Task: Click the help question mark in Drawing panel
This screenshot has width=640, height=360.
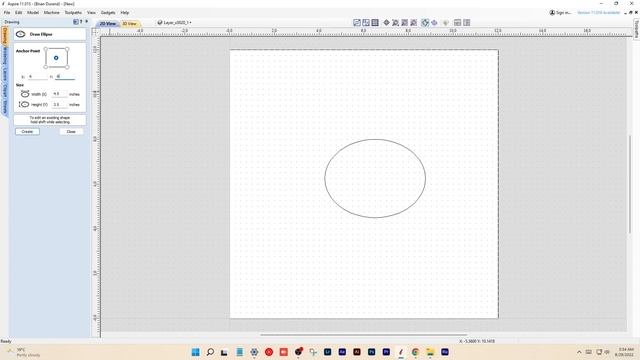Action: pos(81,22)
